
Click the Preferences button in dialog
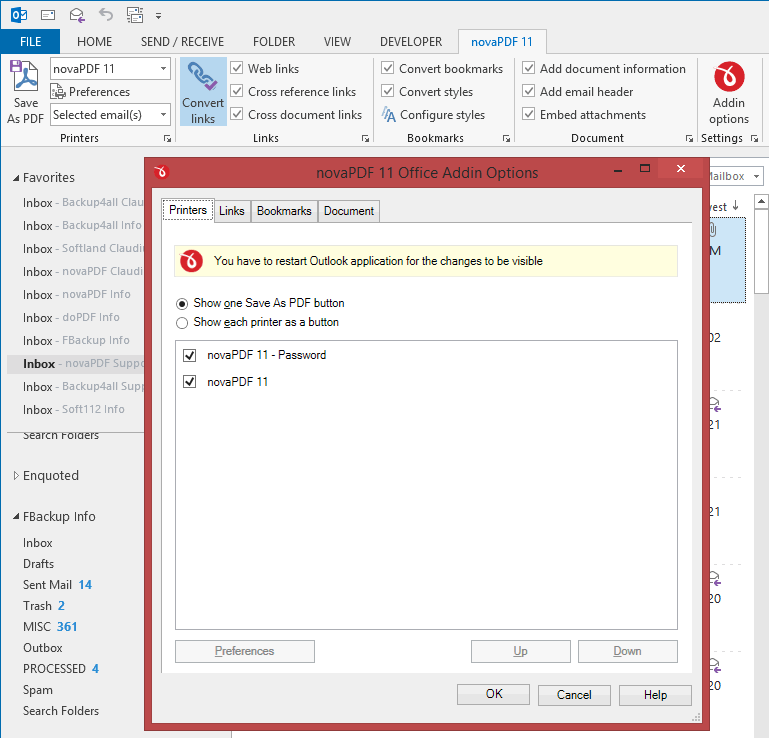click(x=245, y=651)
